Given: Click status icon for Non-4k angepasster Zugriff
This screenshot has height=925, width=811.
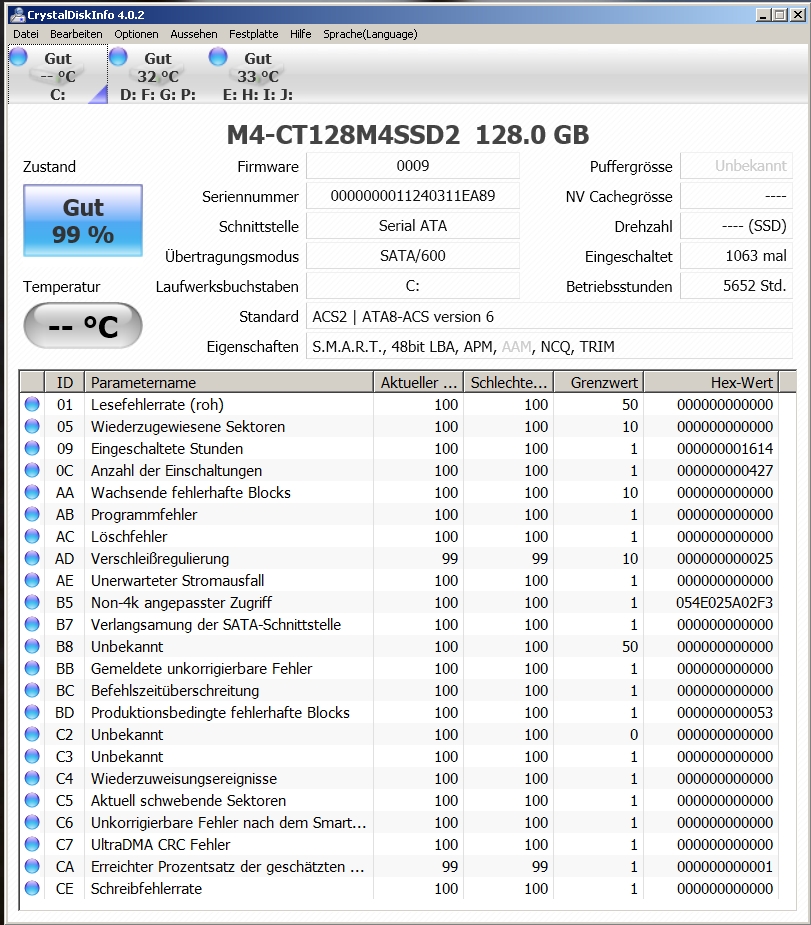Looking at the screenshot, I should pyautogui.click(x=32, y=602).
